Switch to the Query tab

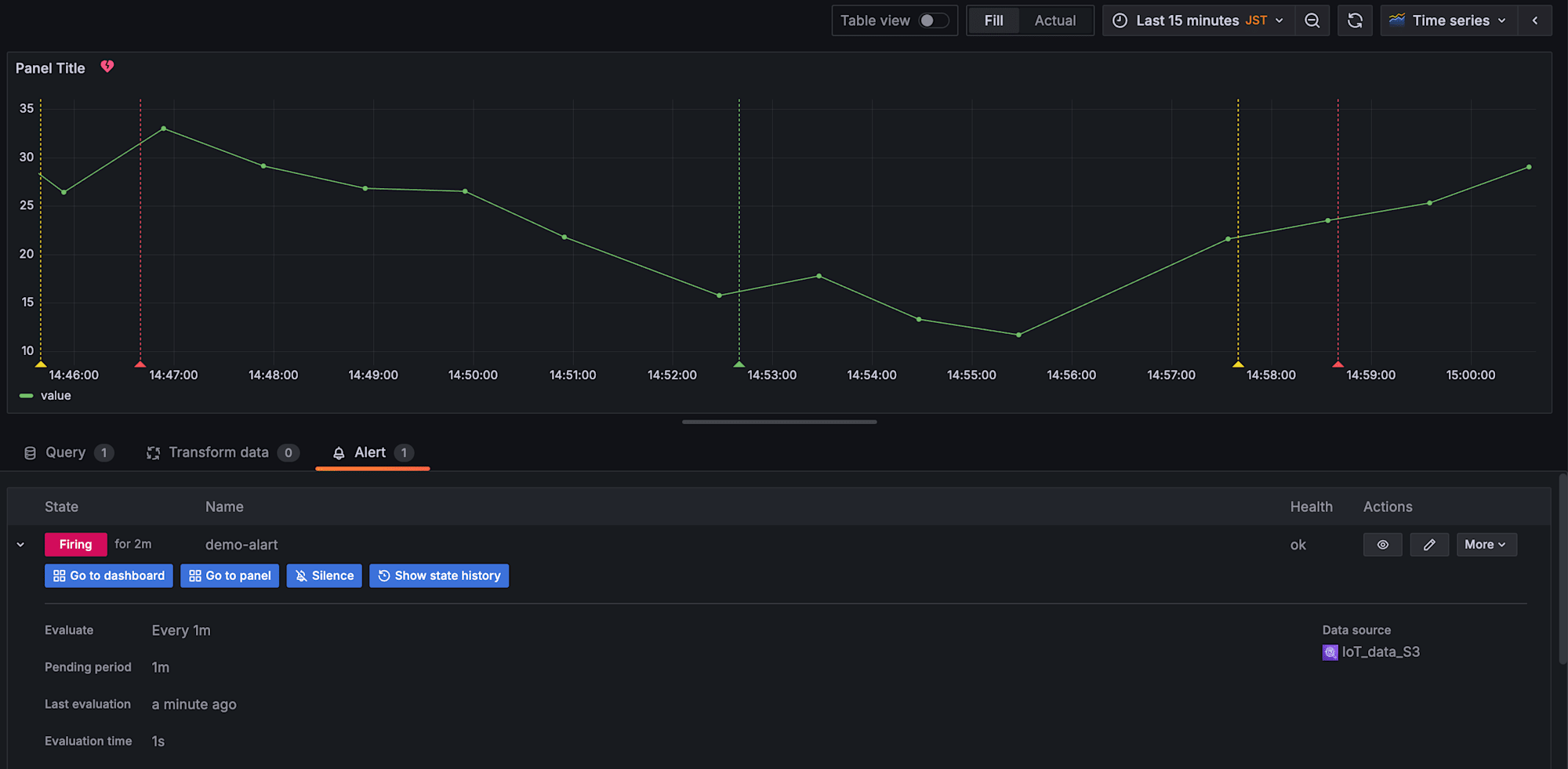tap(68, 452)
